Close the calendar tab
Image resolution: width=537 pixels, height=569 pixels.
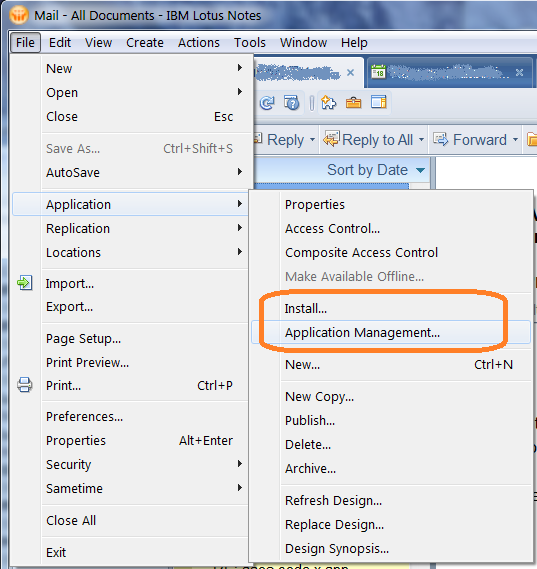point(520,73)
